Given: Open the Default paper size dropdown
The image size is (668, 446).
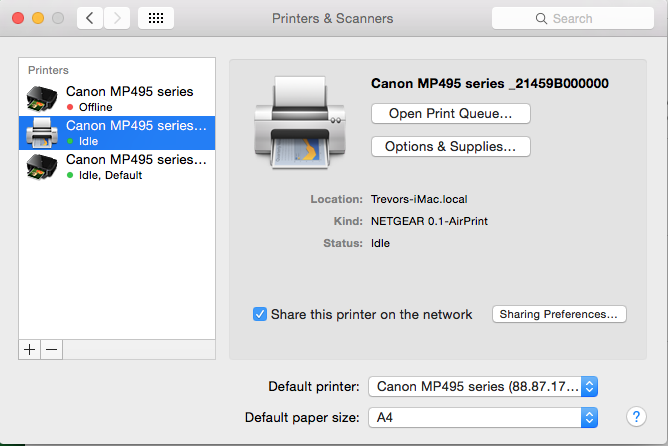Looking at the screenshot, I should [x=483, y=416].
